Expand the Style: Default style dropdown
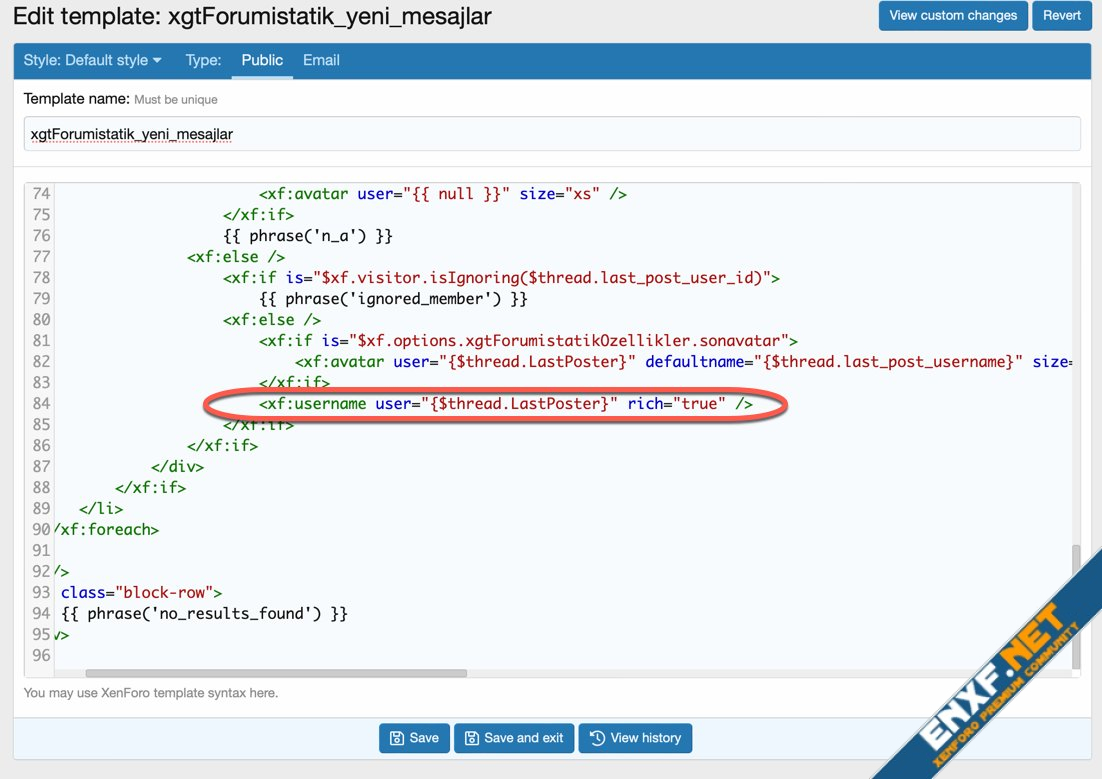The height and width of the screenshot is (779, 1102). [x=92, y=60]
